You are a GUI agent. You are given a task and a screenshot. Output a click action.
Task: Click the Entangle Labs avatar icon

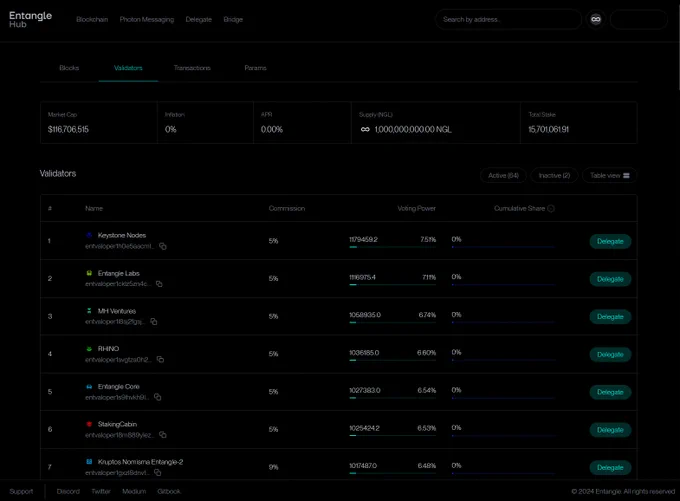pyautogui.click(x=89, y=273)
